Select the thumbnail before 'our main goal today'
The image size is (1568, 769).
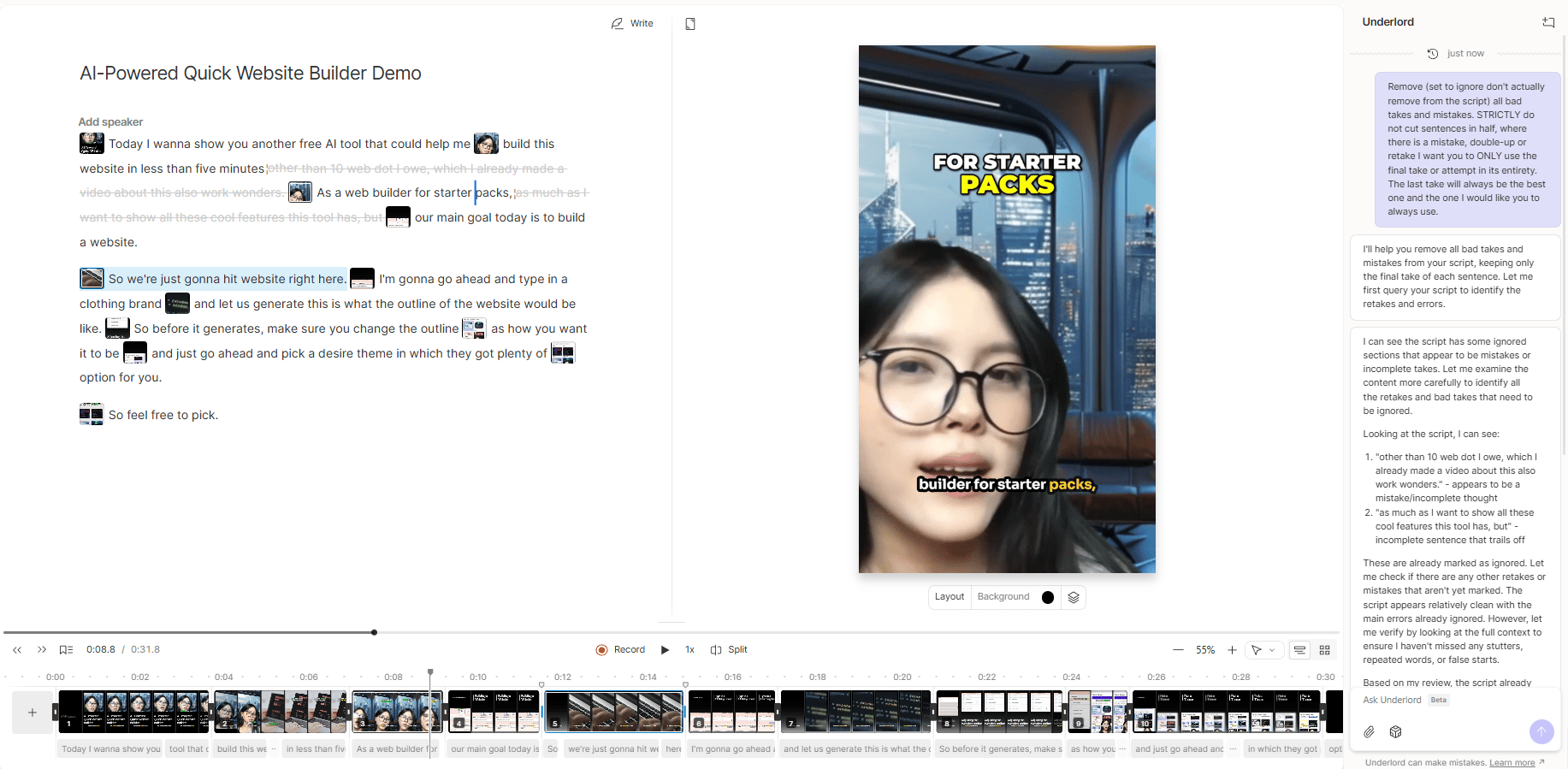tap(398, 217)
